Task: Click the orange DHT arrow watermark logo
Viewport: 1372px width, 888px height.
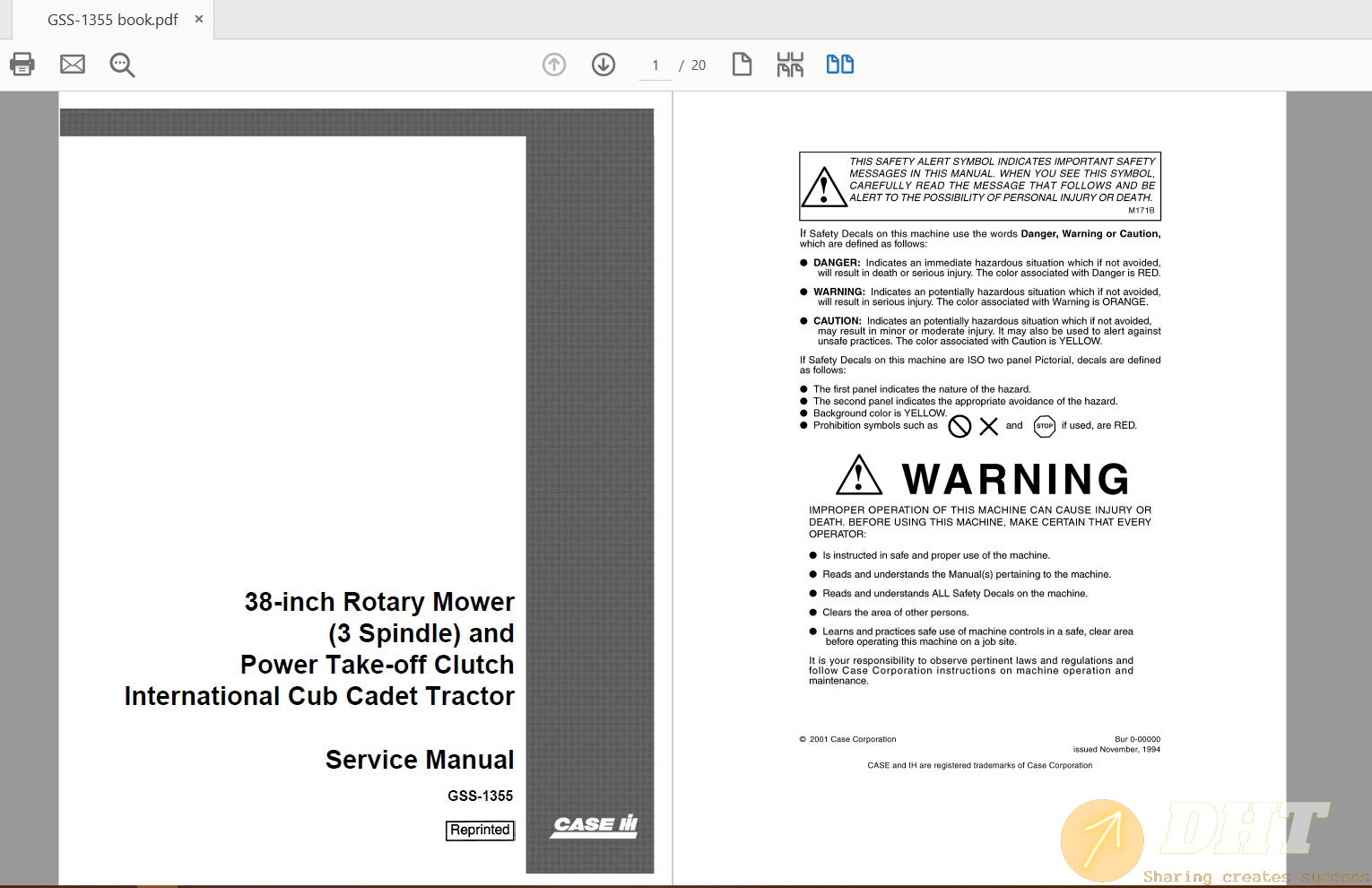Action: point(1102,840)
